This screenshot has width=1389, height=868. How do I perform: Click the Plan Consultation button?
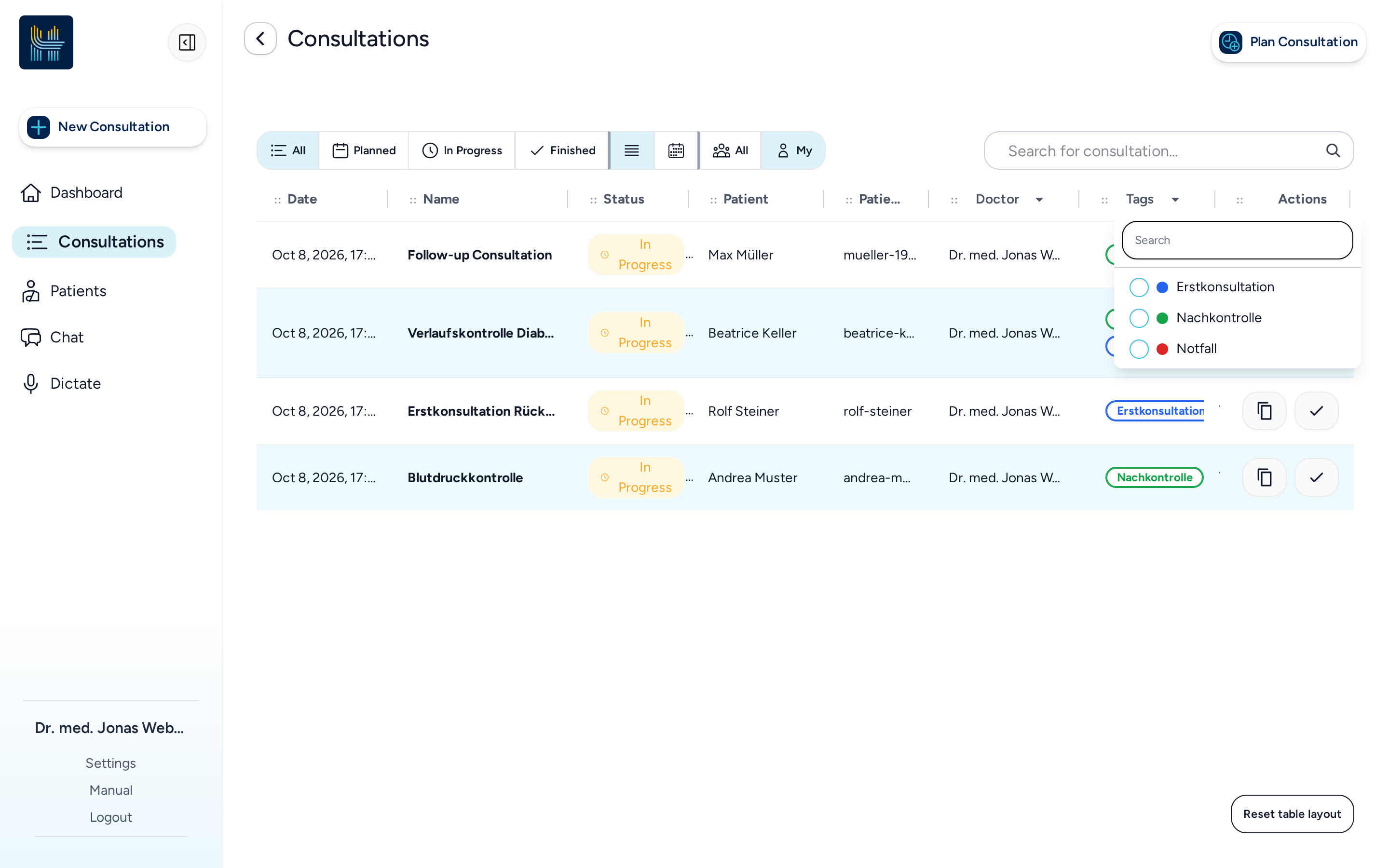[1288, 42]
